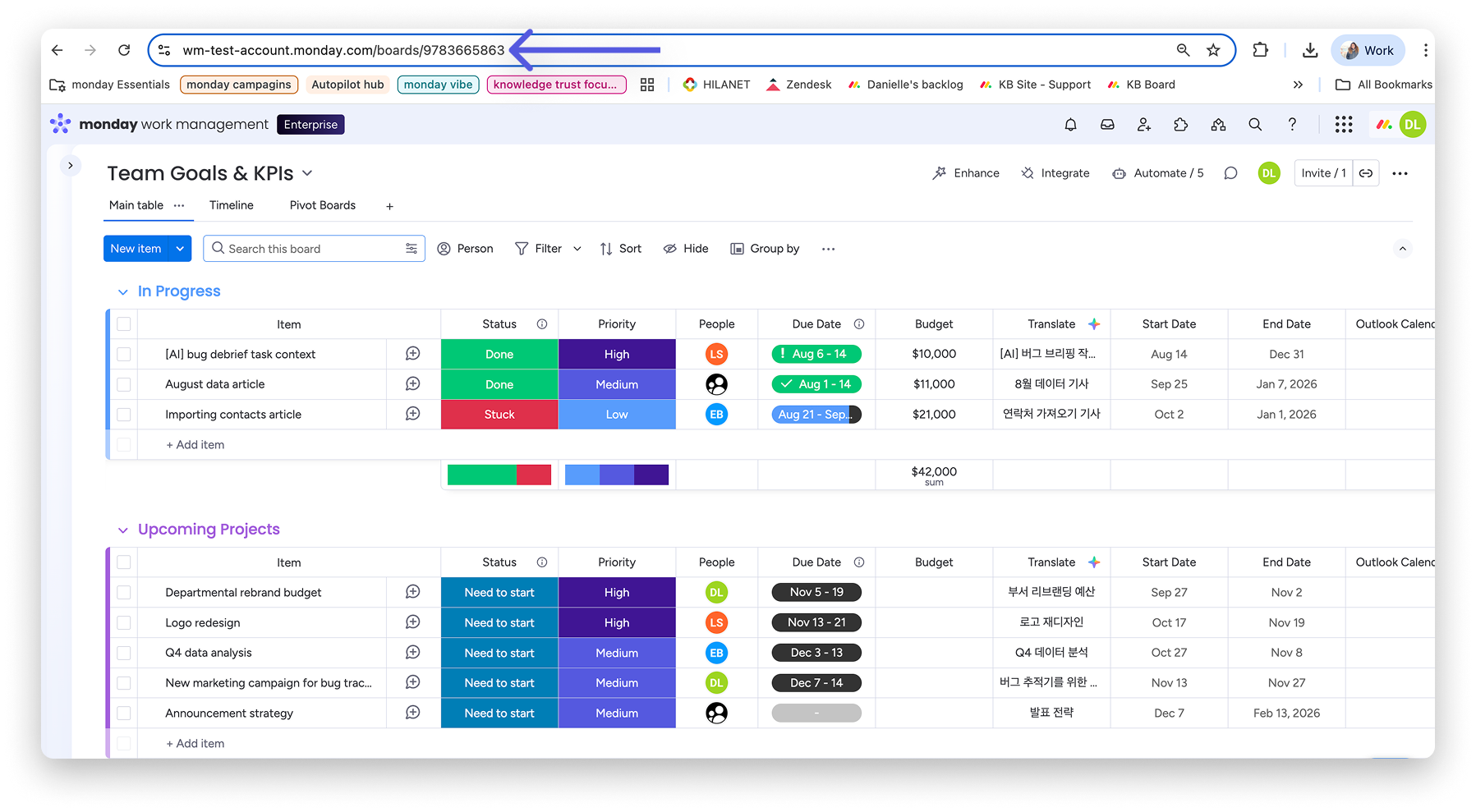Open the New item dropdown arrow

coord(180,249)
